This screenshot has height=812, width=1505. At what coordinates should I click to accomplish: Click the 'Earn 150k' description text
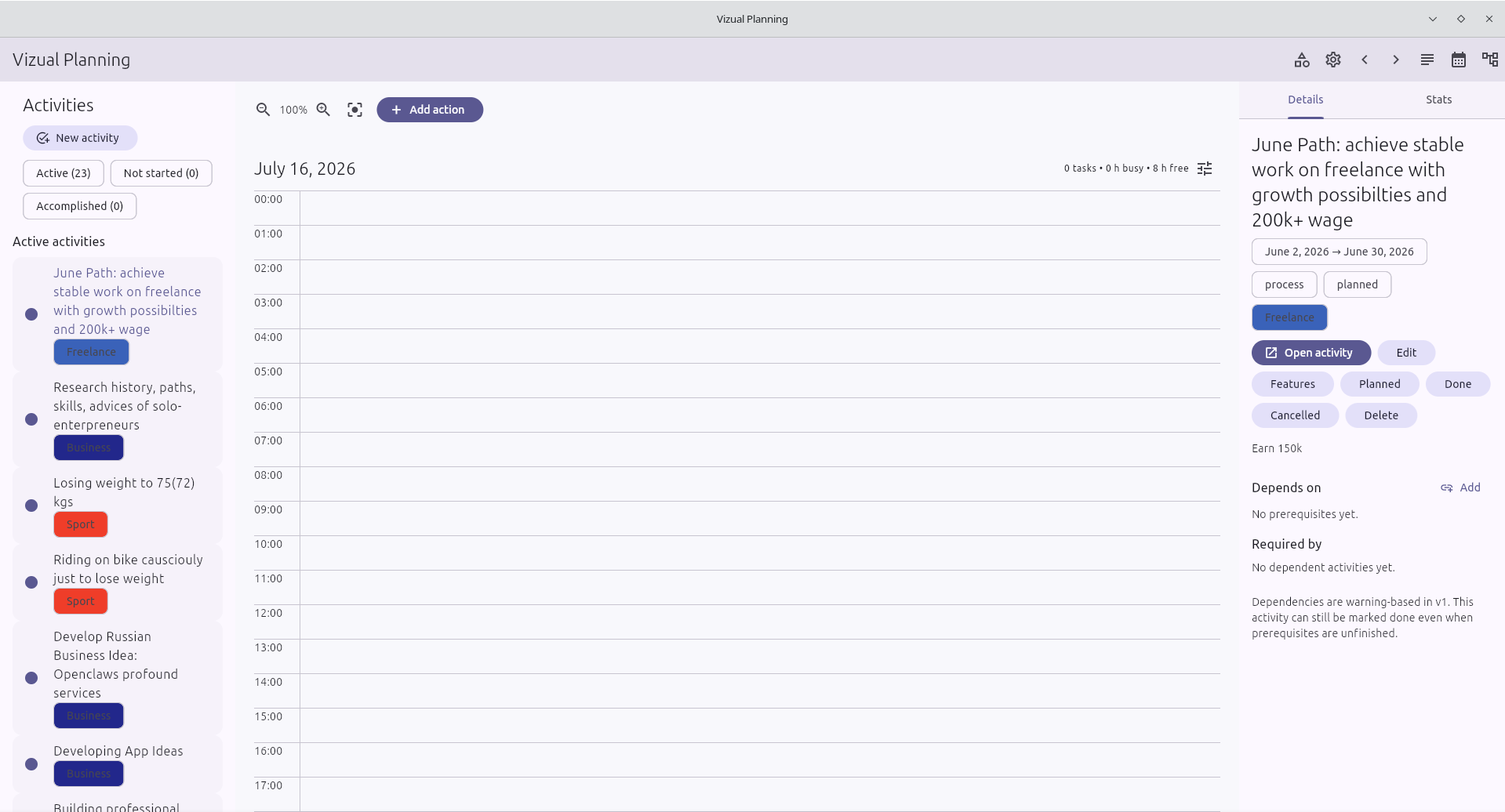(x=1277, y=448)
